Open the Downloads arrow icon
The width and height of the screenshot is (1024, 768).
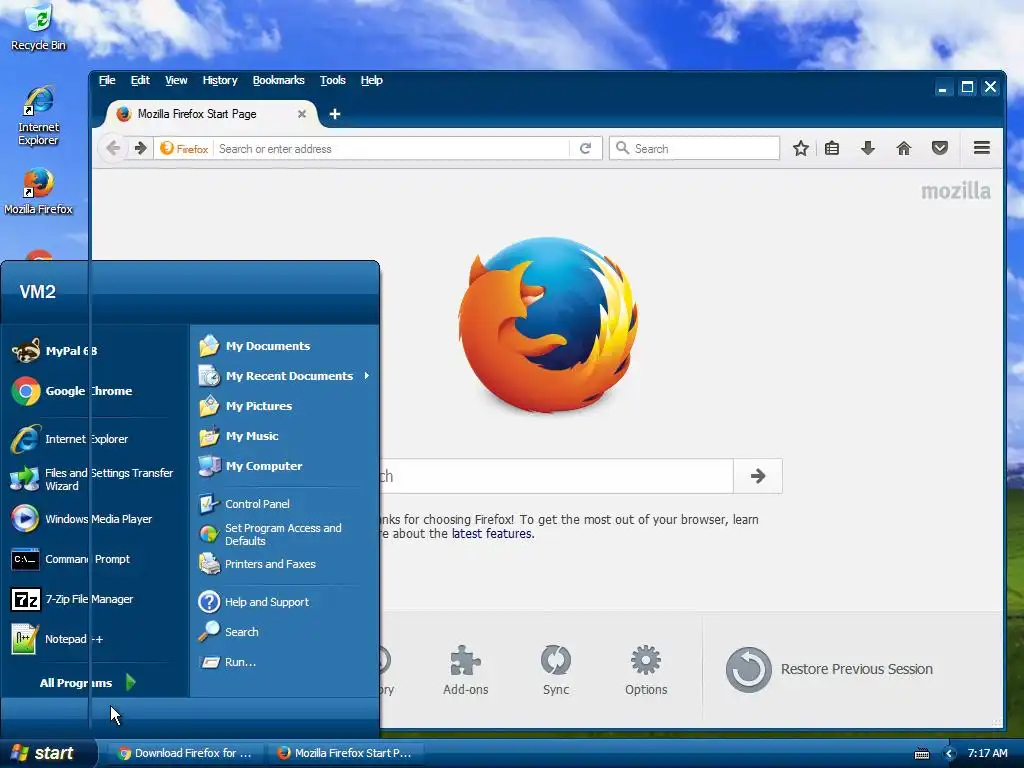click(x=867, y=148)
